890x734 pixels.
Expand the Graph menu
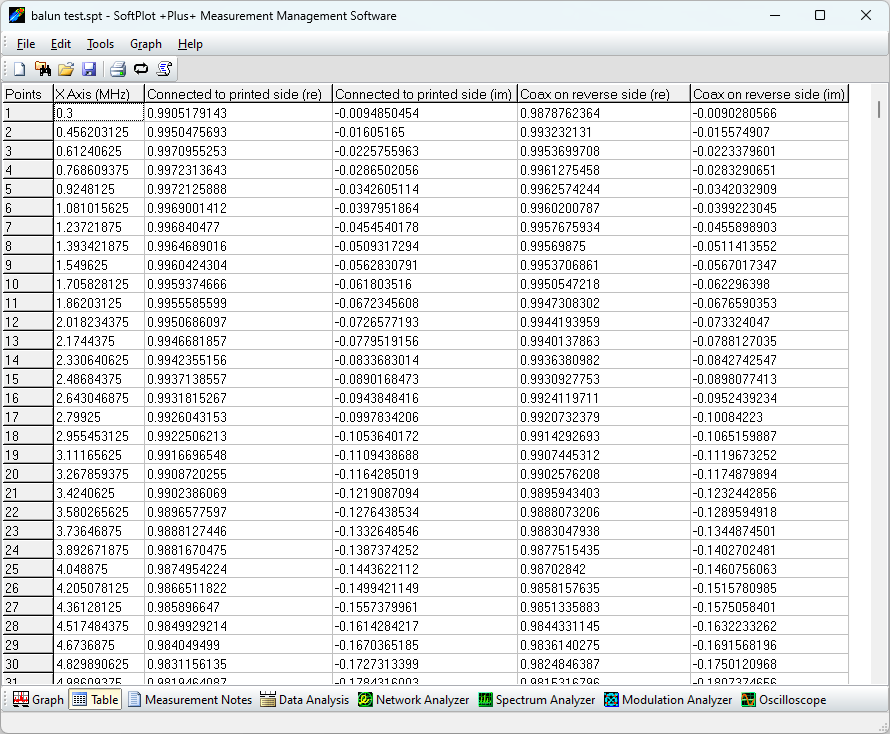pos(146,44)
